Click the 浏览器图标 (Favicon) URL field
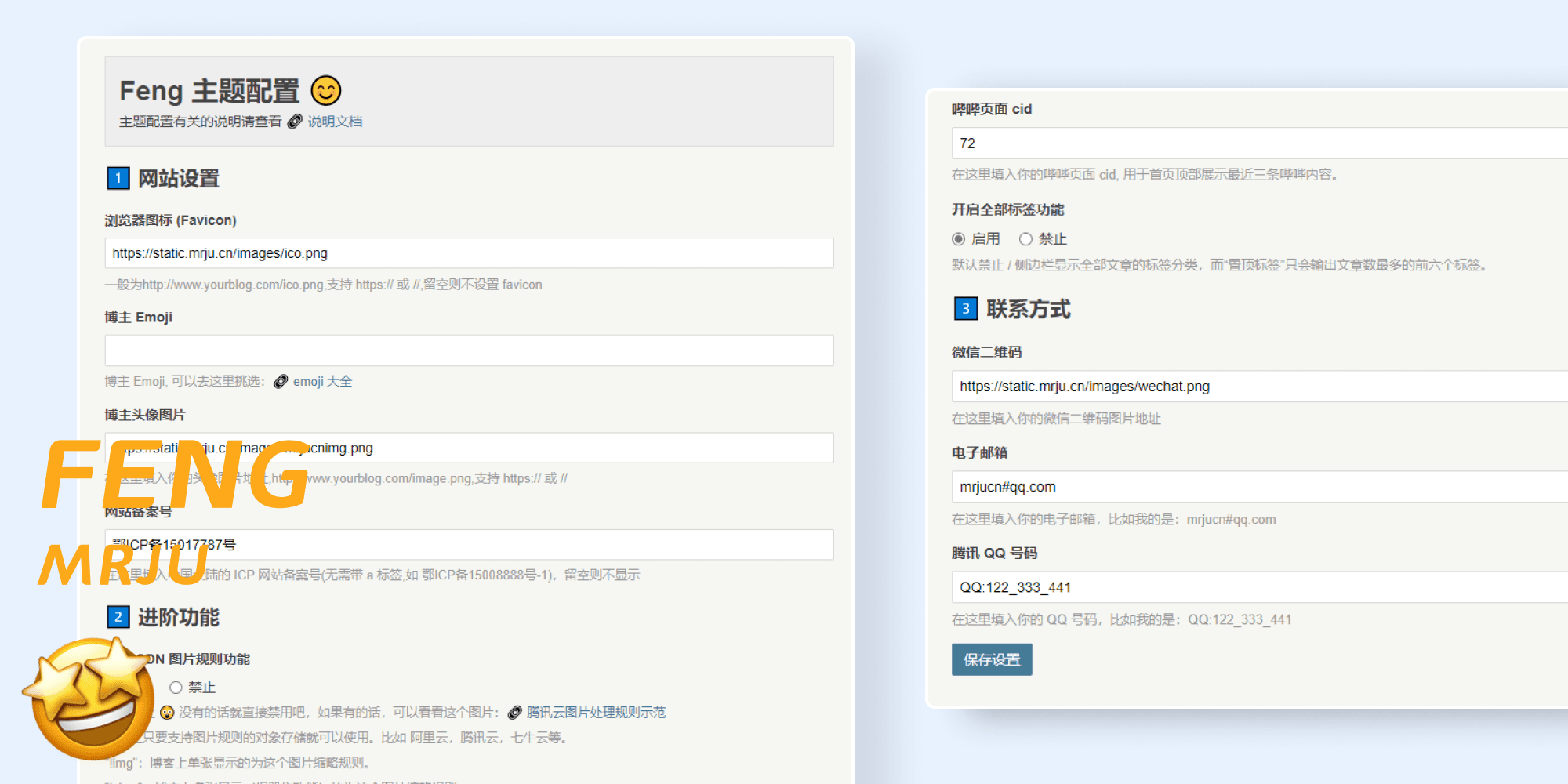This screenshot has height=784, width=1568. click(469, 253)
